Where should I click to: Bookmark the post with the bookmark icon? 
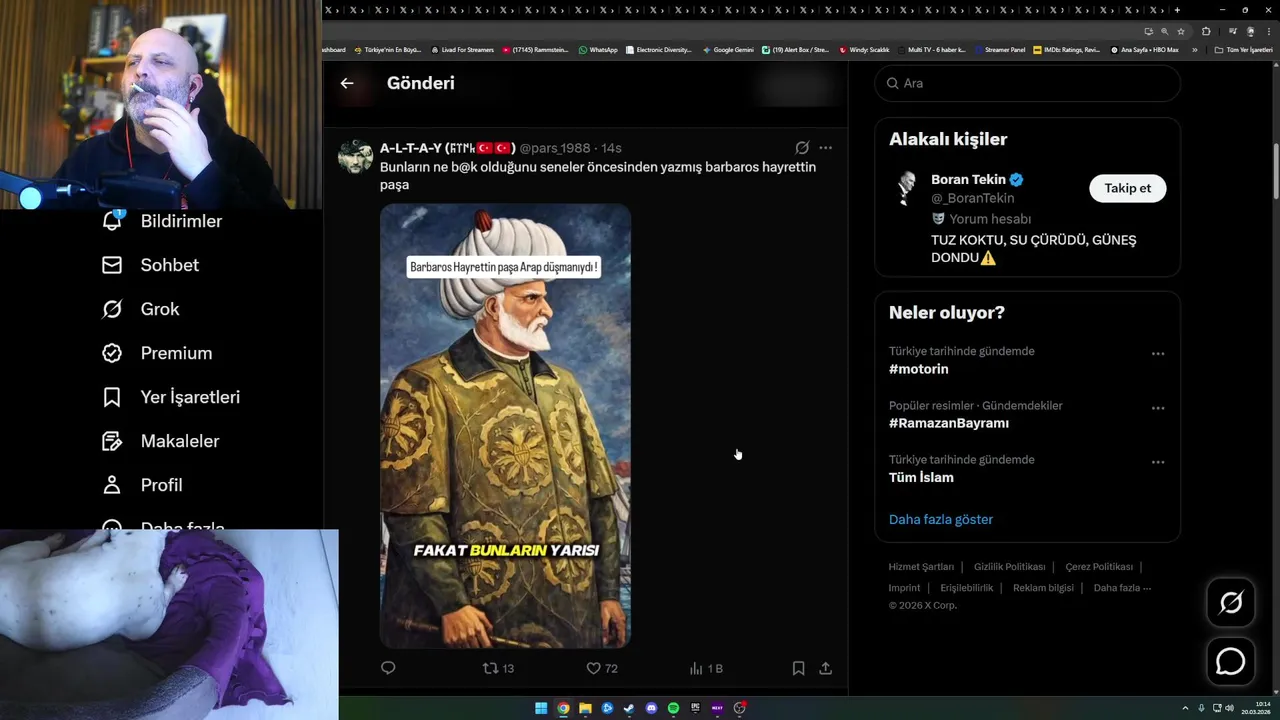point(798,668)
